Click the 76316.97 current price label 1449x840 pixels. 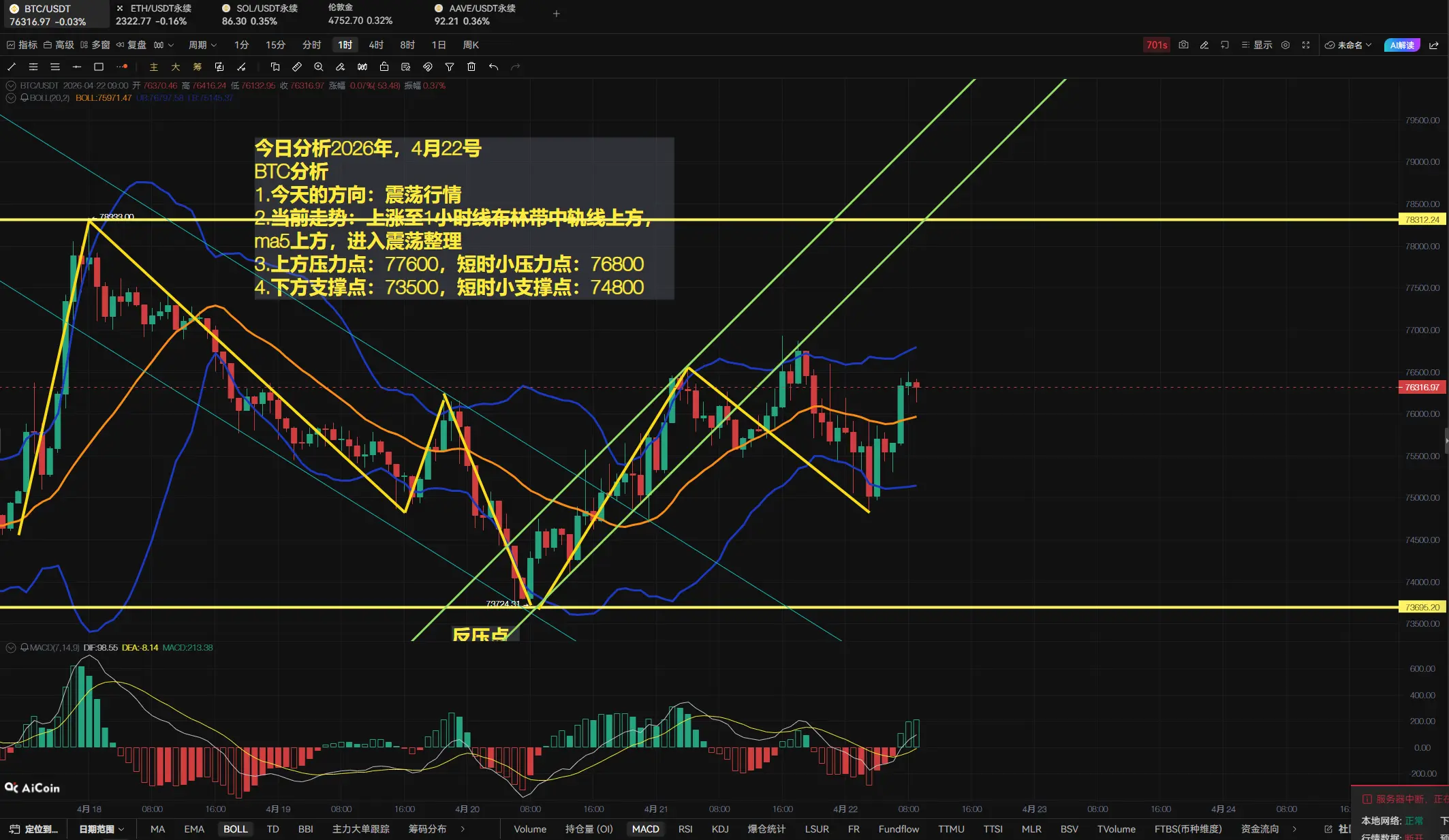pos(1422,387)
